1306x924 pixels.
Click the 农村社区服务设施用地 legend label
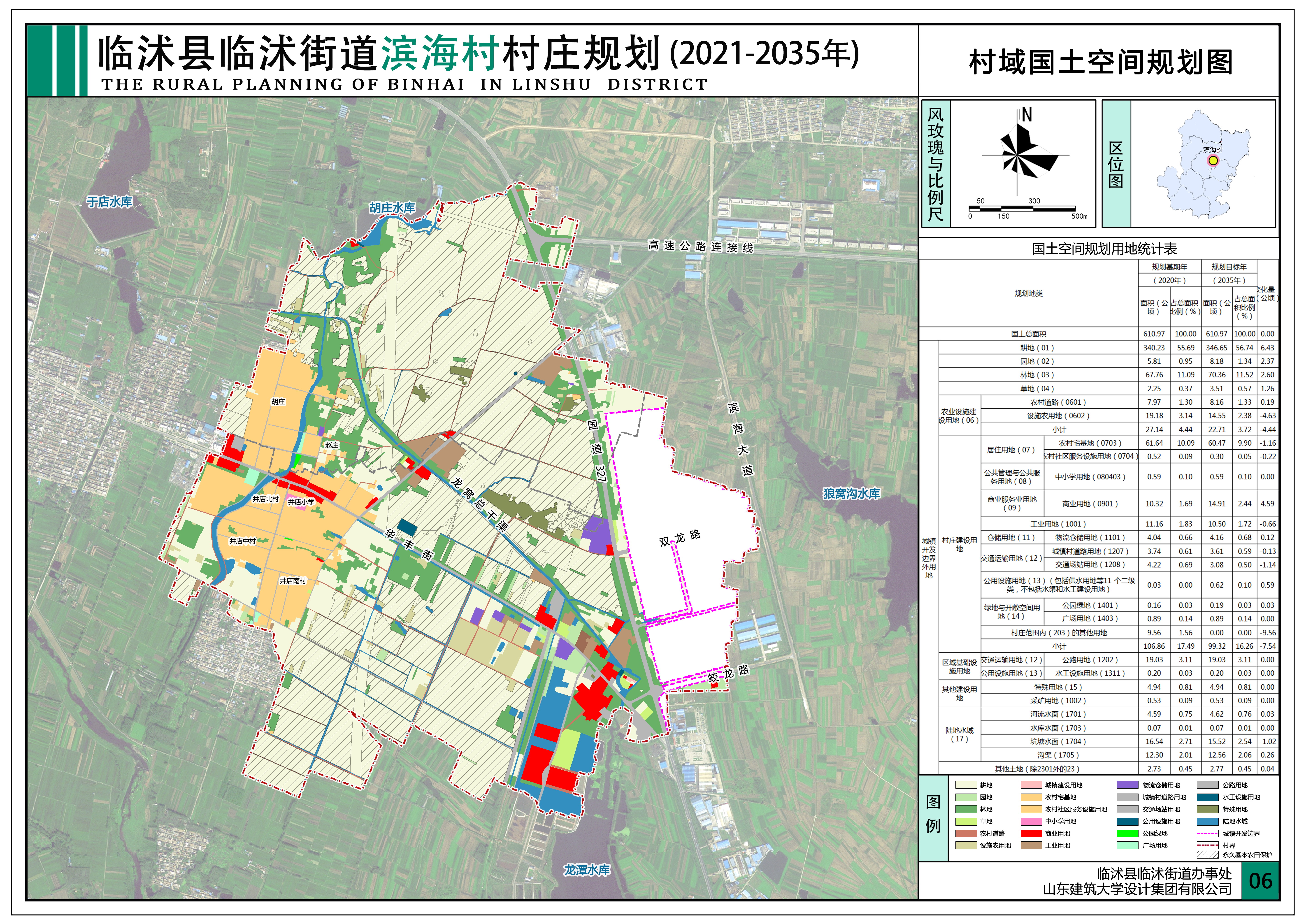(1076, 809)
